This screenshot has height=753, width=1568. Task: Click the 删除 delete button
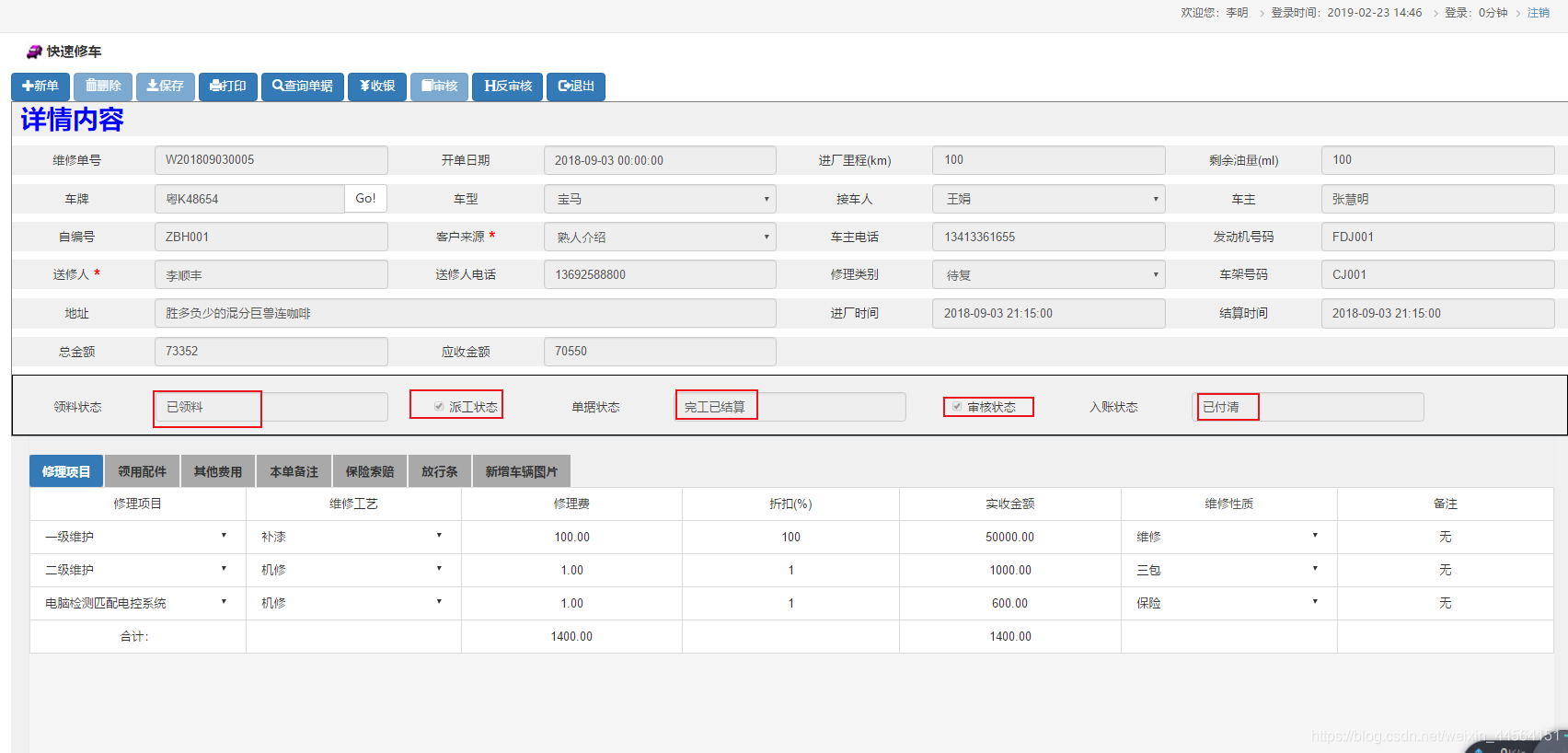[x=103, y=86]
